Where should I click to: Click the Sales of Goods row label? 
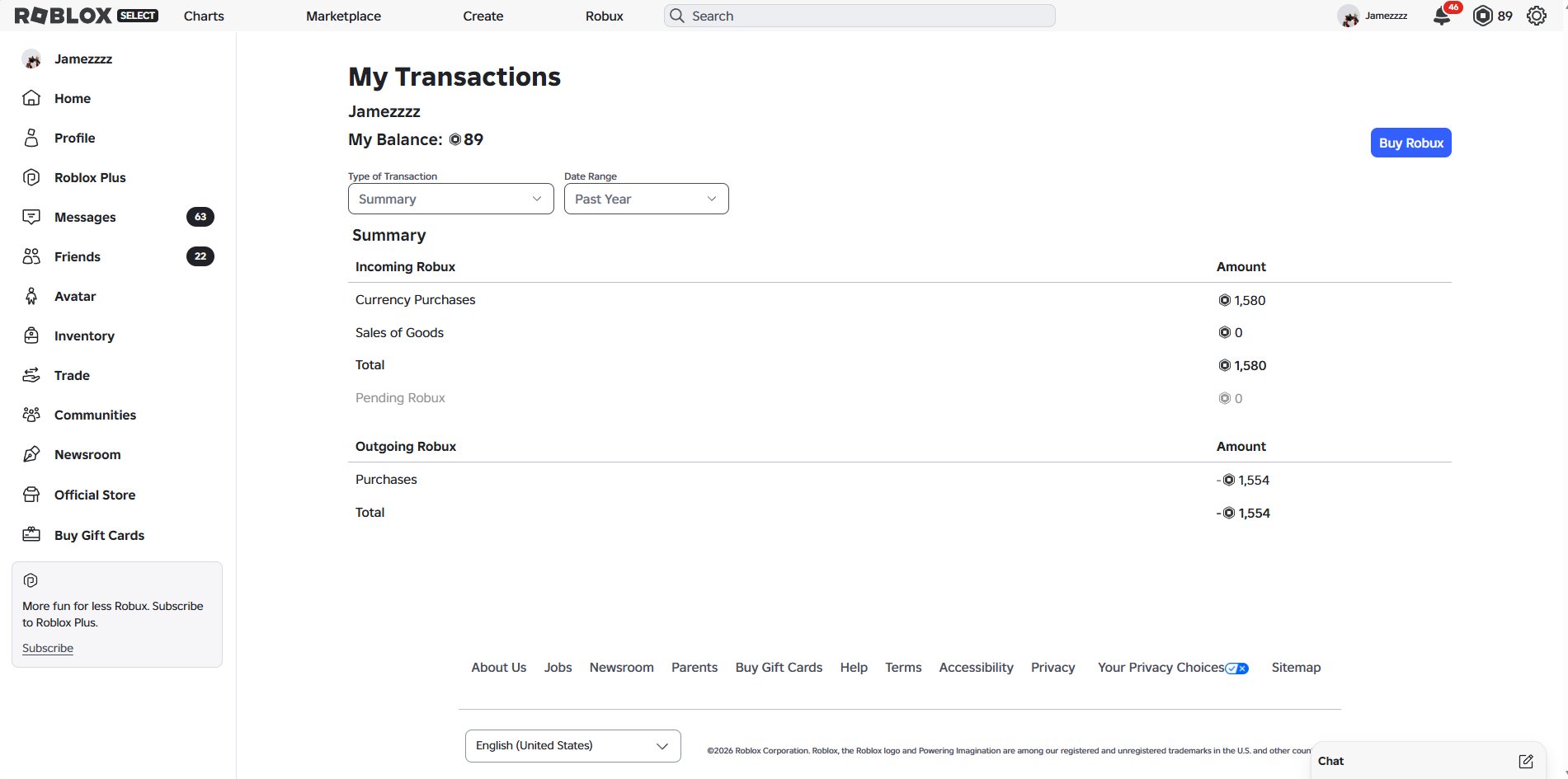[x=399, y=333]
